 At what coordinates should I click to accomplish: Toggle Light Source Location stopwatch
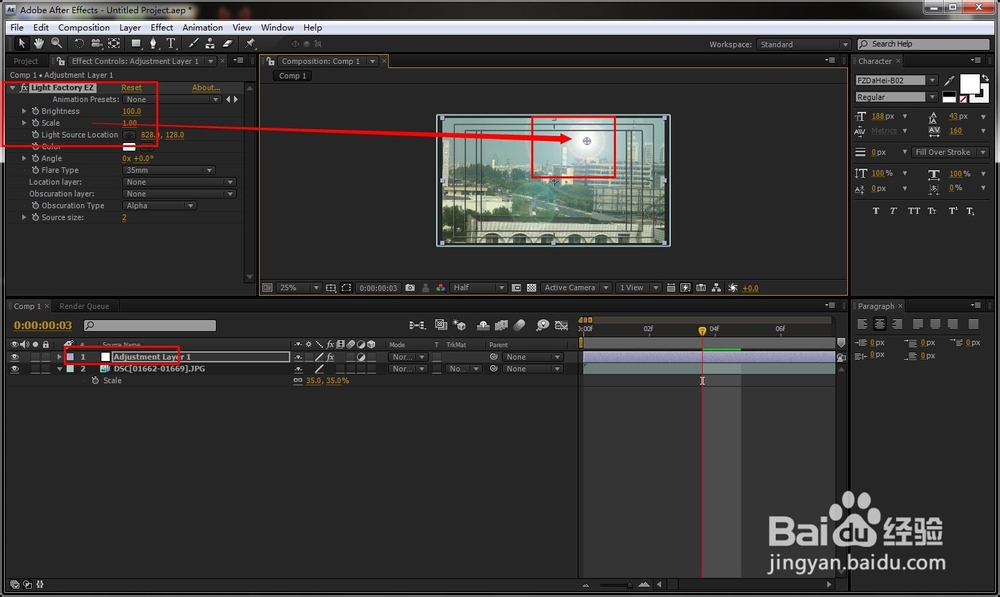pos(35,135)
